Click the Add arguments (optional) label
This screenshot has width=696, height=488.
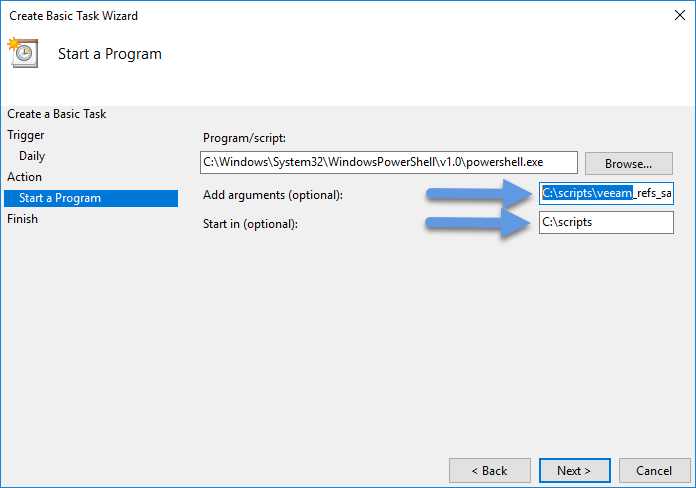coord(273,195)
